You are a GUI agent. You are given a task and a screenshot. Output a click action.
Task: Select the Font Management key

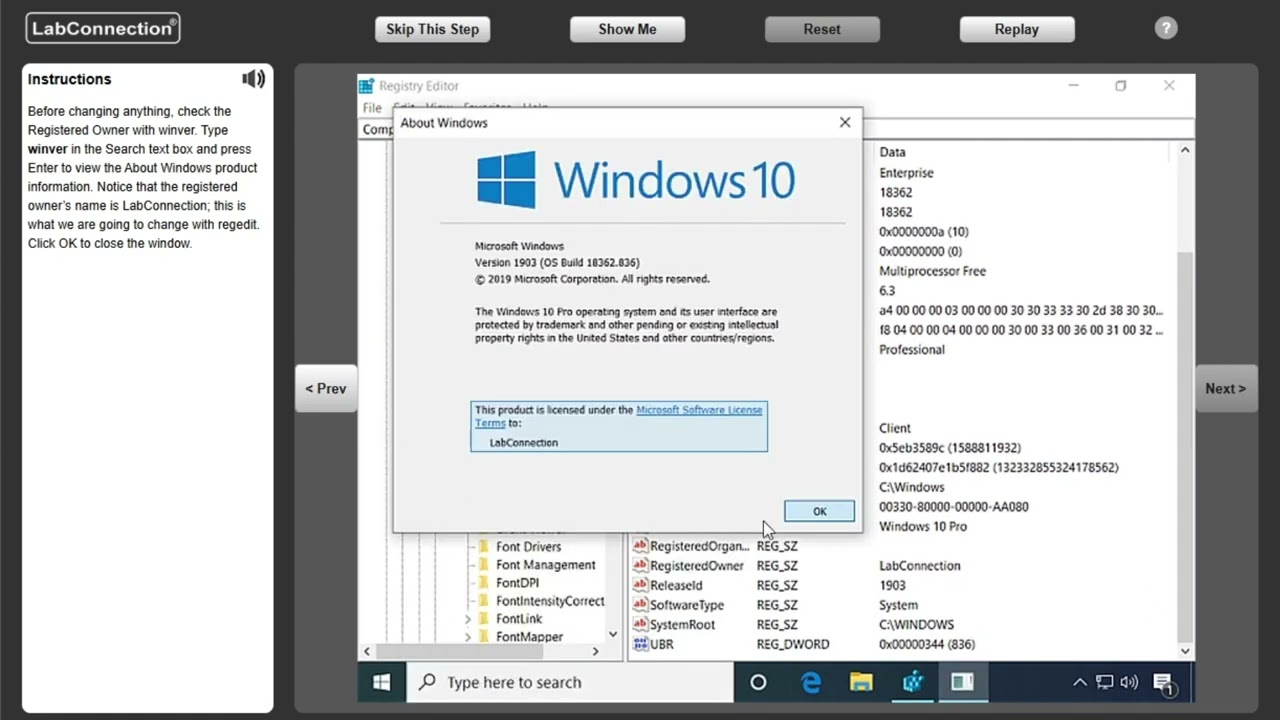pyautogui.click(x=545, y=564)
